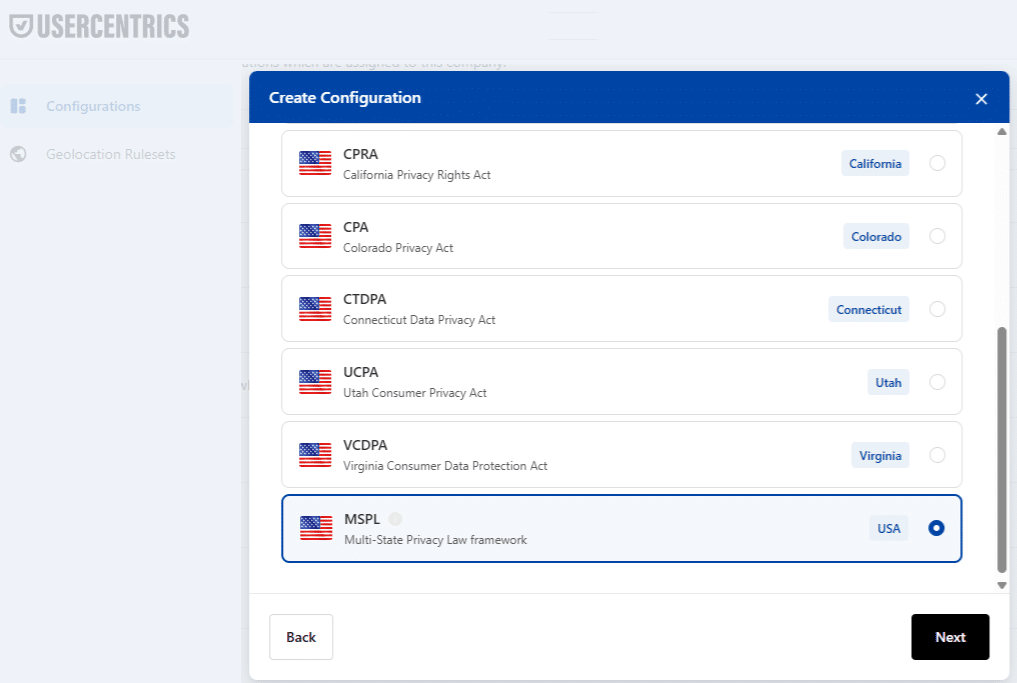Select the CPRA radio button

(x=937, y=163)
